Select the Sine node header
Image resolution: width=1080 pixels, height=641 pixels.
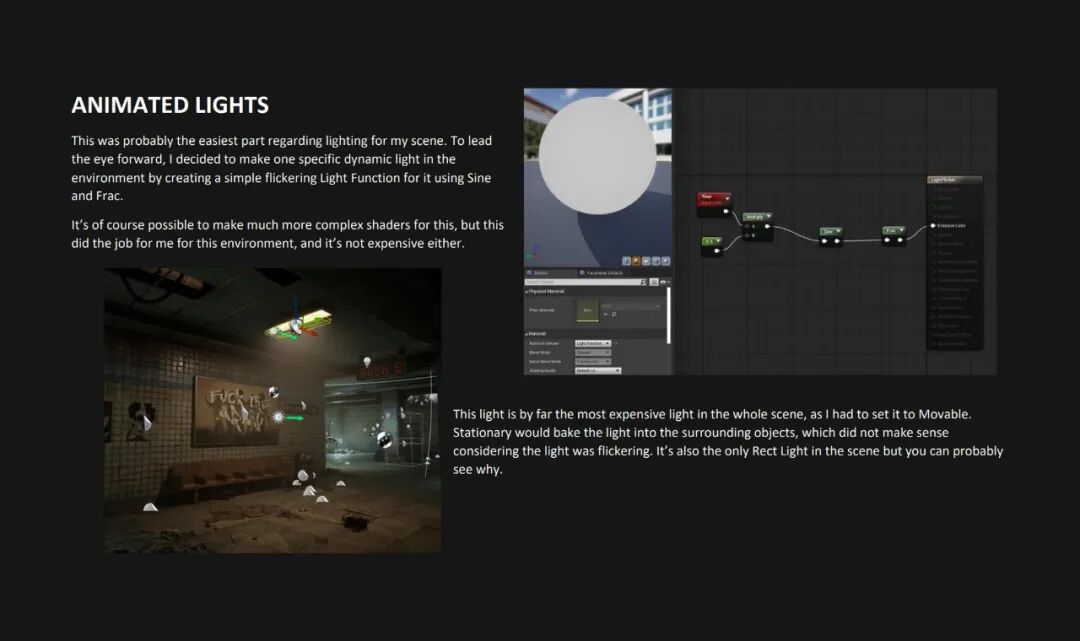click(x=831, y=231)
